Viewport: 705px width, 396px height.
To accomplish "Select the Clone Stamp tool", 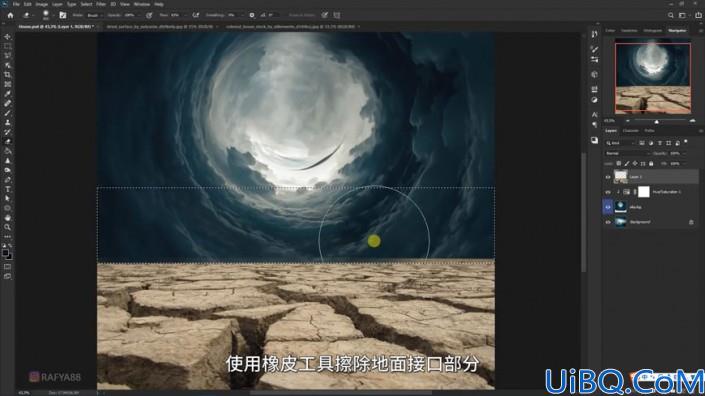I will 8,122.
